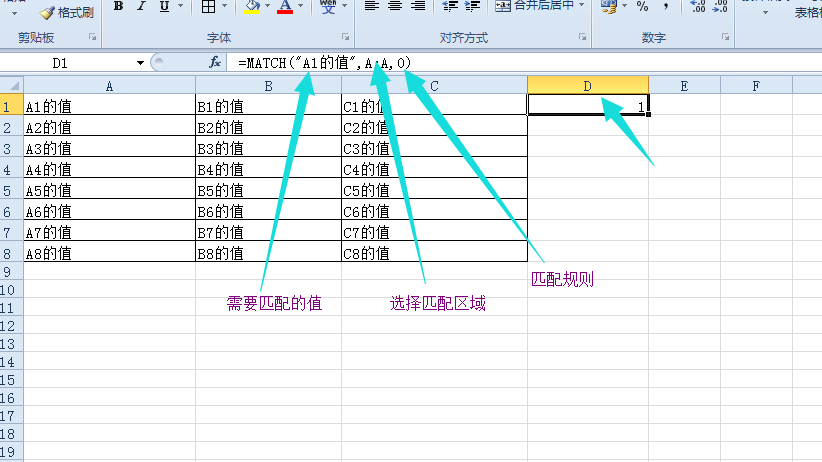The height and width of the screenshot is (462, 822).
Task: Increase decimal places
Action: [698, 6]
